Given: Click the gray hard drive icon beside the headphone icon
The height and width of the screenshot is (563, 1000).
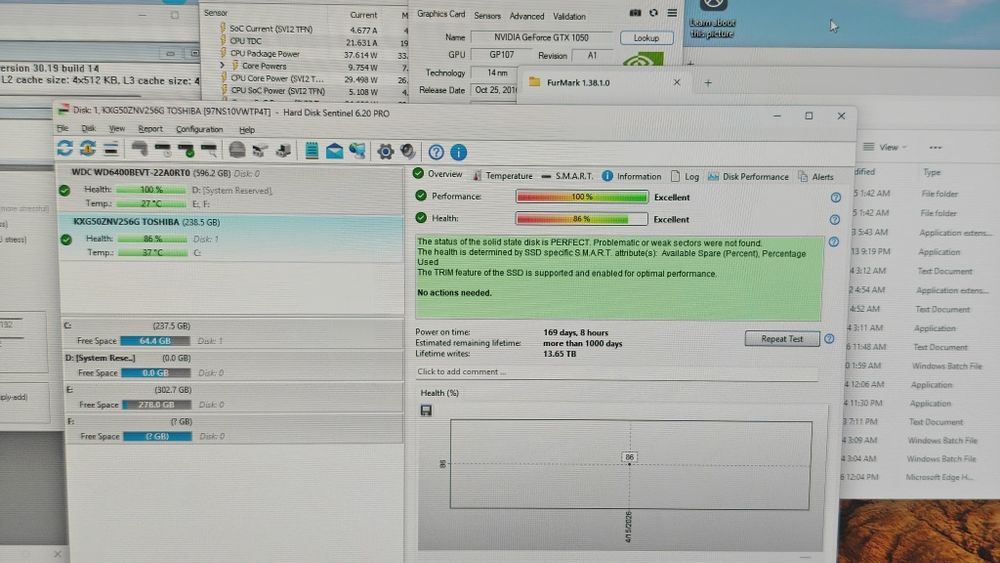Looking at the screenshot, I should tap(237, 150).
